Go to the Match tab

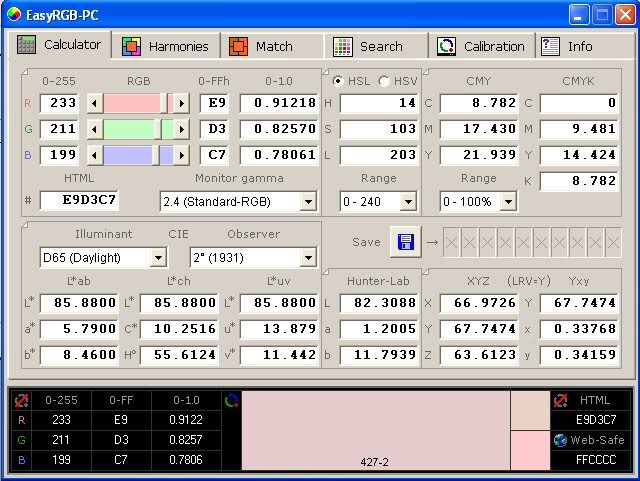click(262, 46)
